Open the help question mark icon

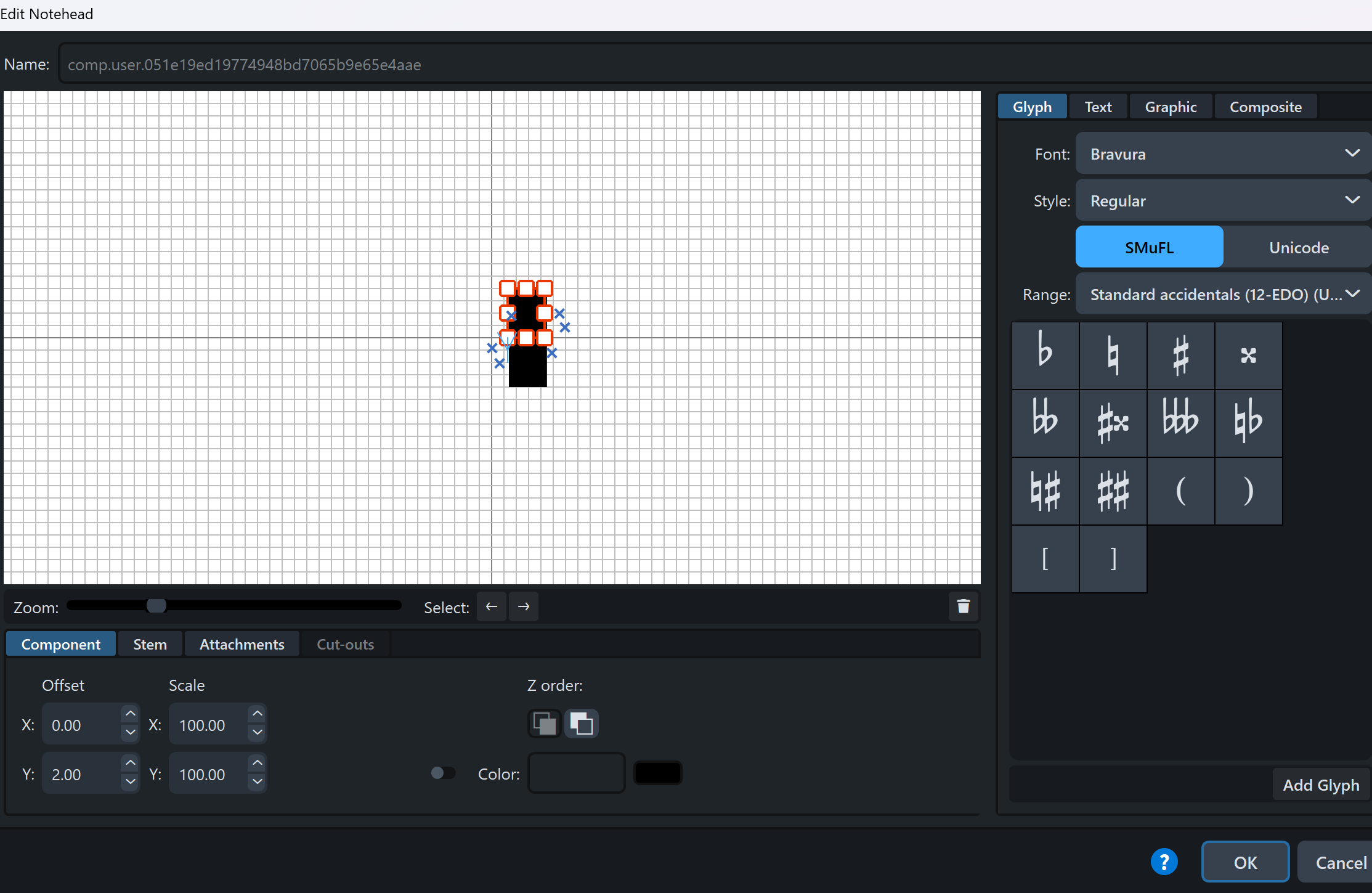[1164, 862]
